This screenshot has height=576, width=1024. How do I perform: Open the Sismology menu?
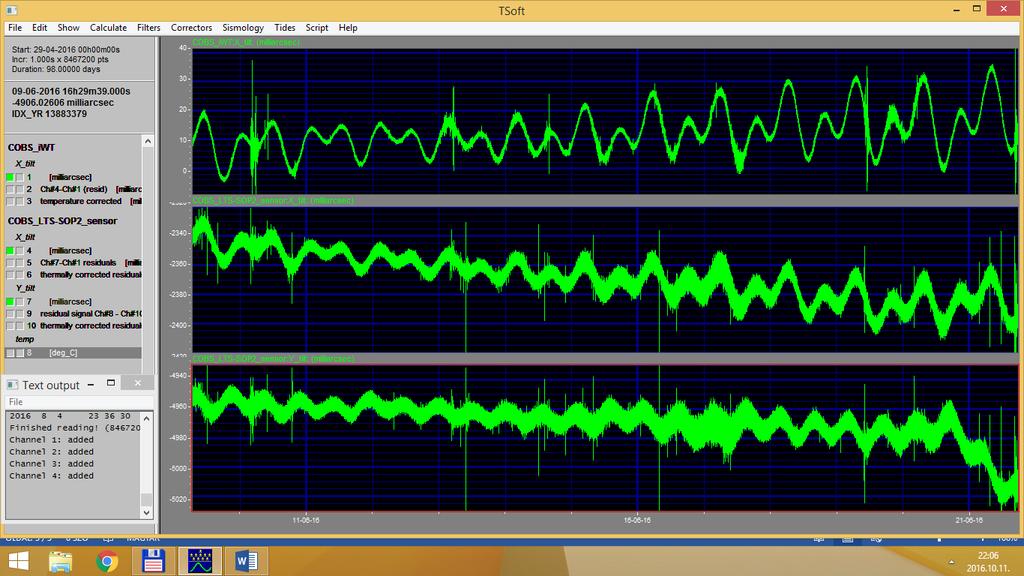tap(243, 27)
